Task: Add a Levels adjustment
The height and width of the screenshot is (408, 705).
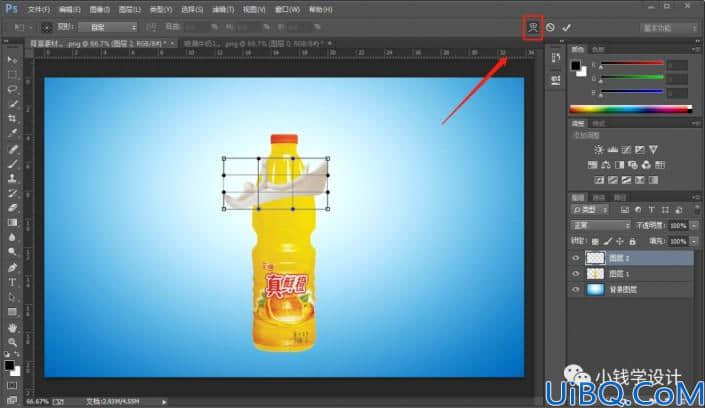Action: tap(612, 149)
